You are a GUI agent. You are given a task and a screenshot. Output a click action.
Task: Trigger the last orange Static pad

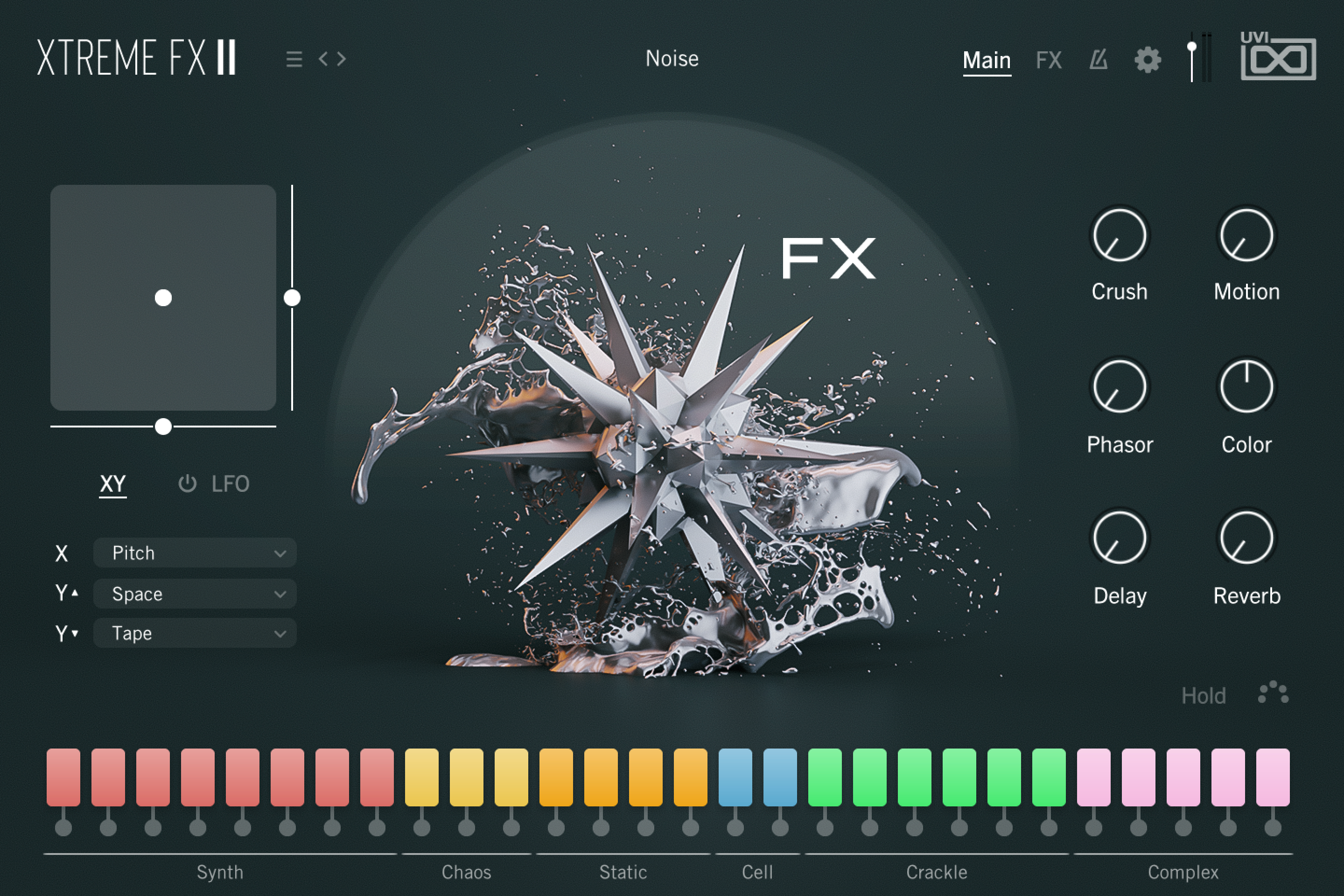(x=690, y=777)
